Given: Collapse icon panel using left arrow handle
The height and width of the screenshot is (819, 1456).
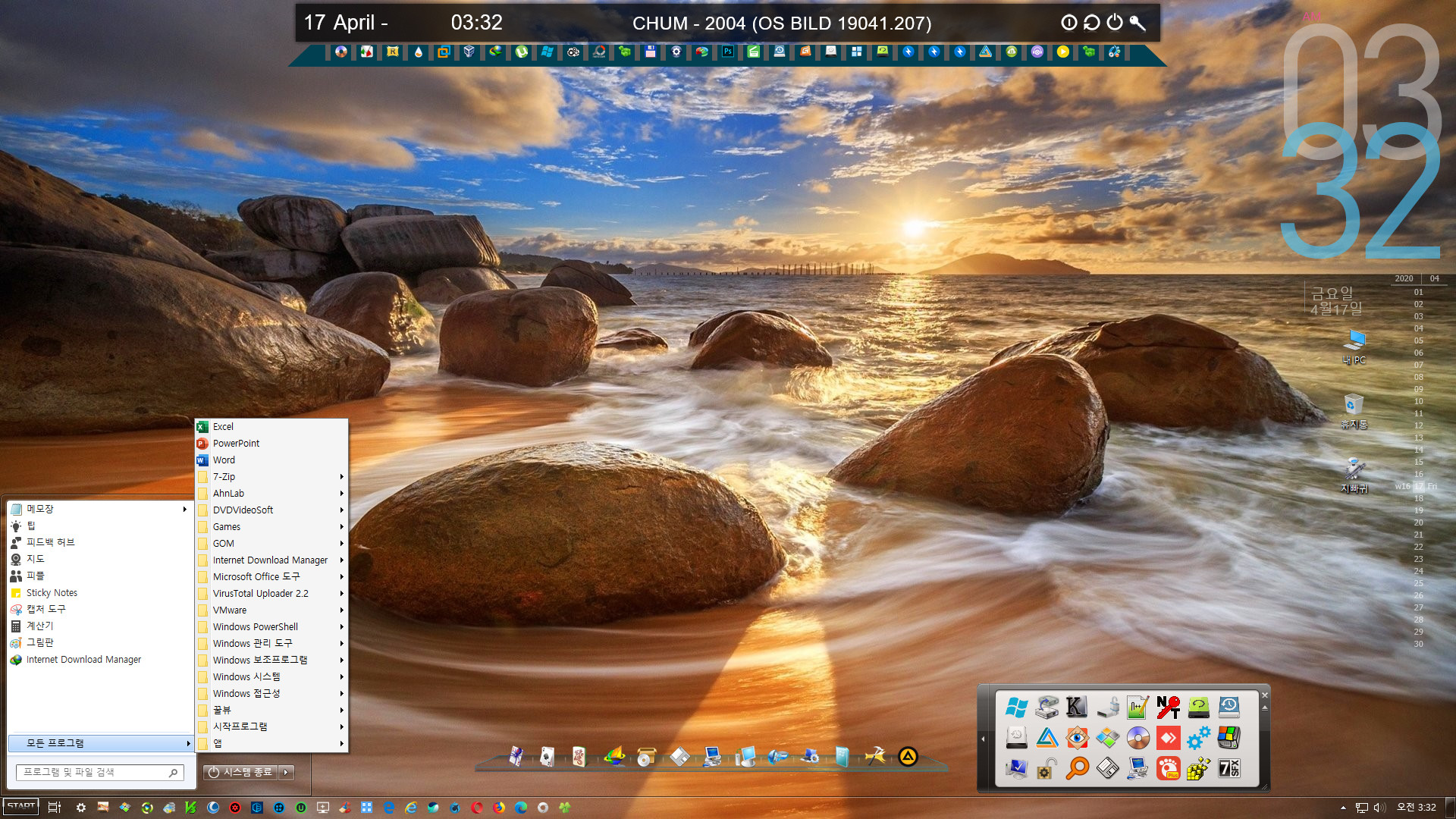Looking at the screenshot, I should coord(983,739).
